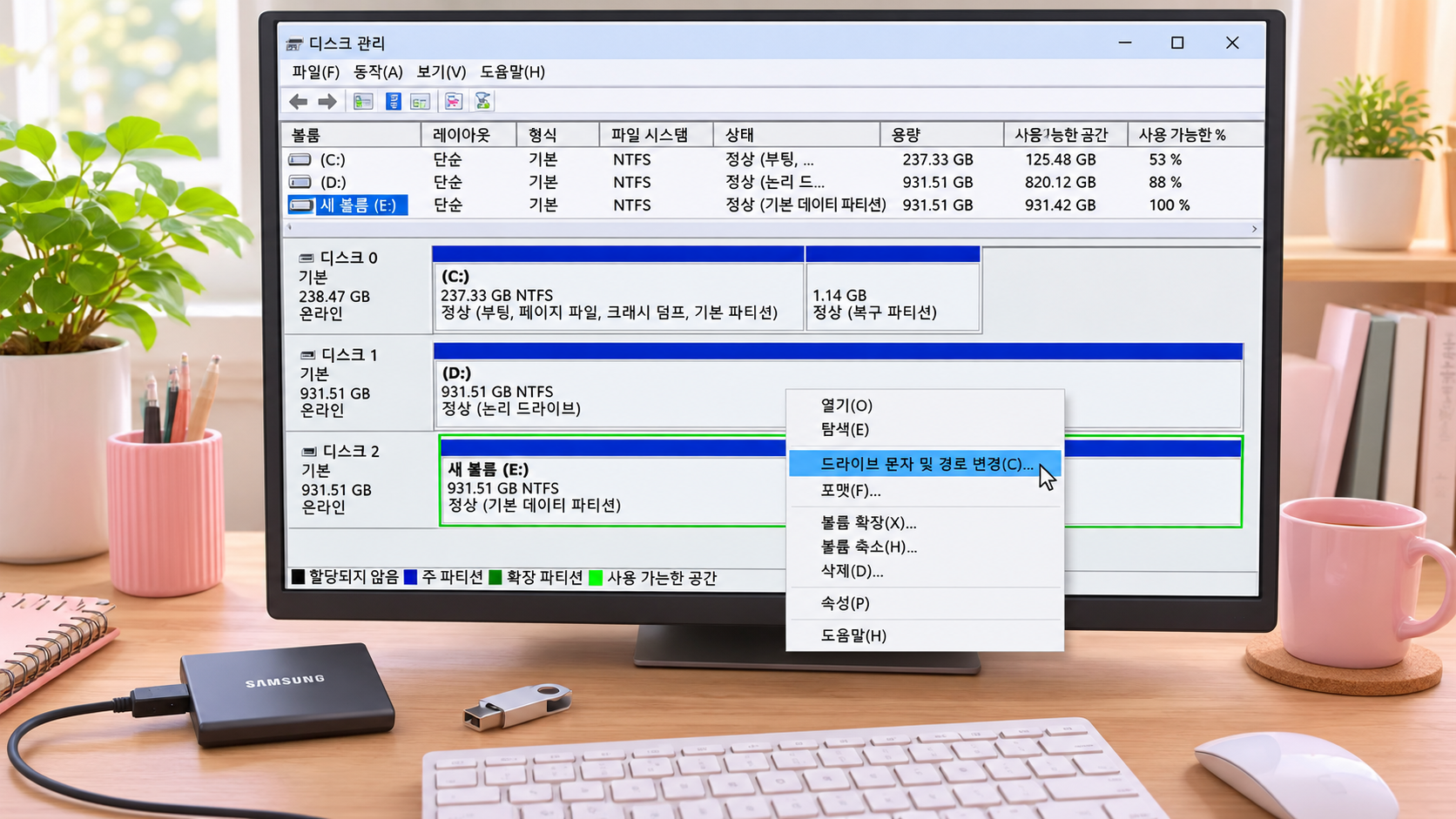Click the drive icon for volume (D:)
Screen dimensions: 1456x819
click(x=300, y=182)
